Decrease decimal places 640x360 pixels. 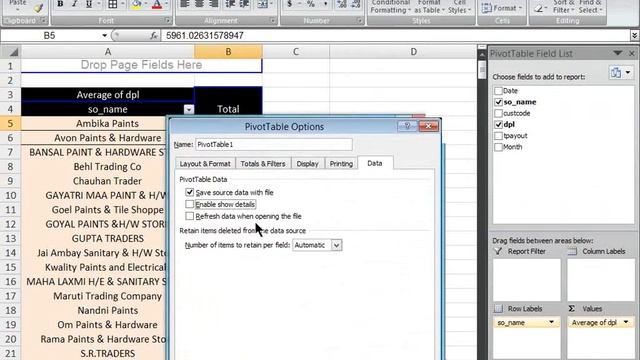[x=356, y=4]
